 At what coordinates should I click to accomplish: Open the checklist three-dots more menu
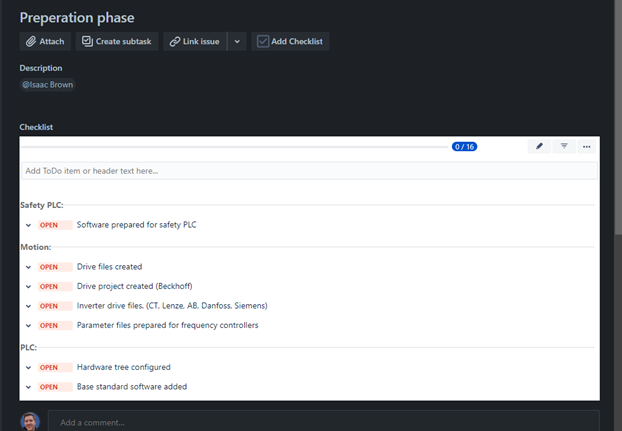[587, 146]
